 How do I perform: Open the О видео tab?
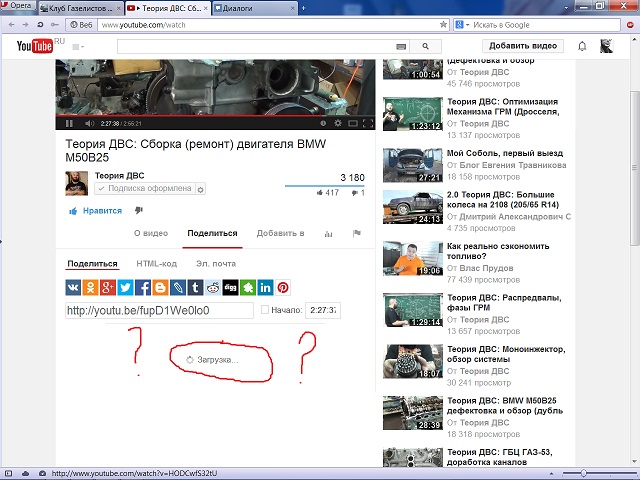click(x=151, y=233)
